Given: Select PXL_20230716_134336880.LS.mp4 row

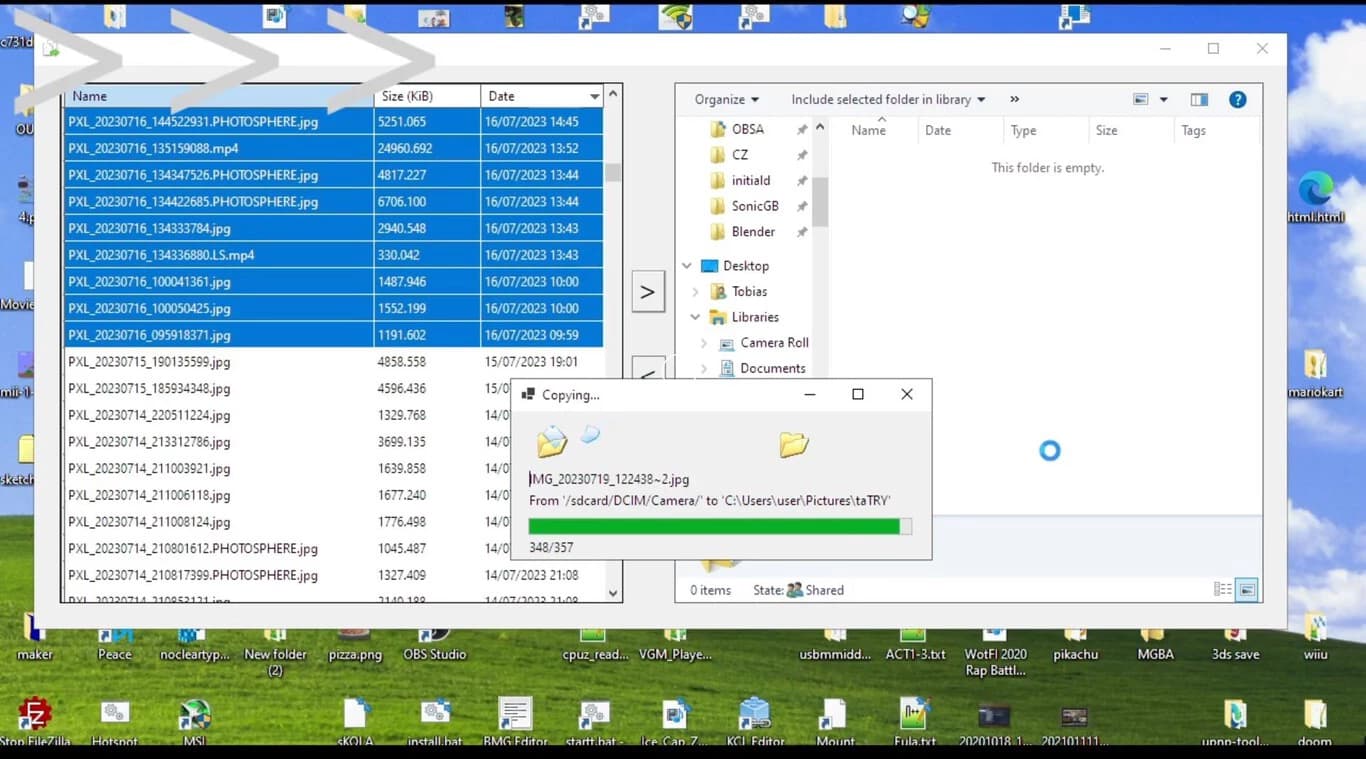Looking at the screenshot, I should pyautogui.click(x=334, y=255).
